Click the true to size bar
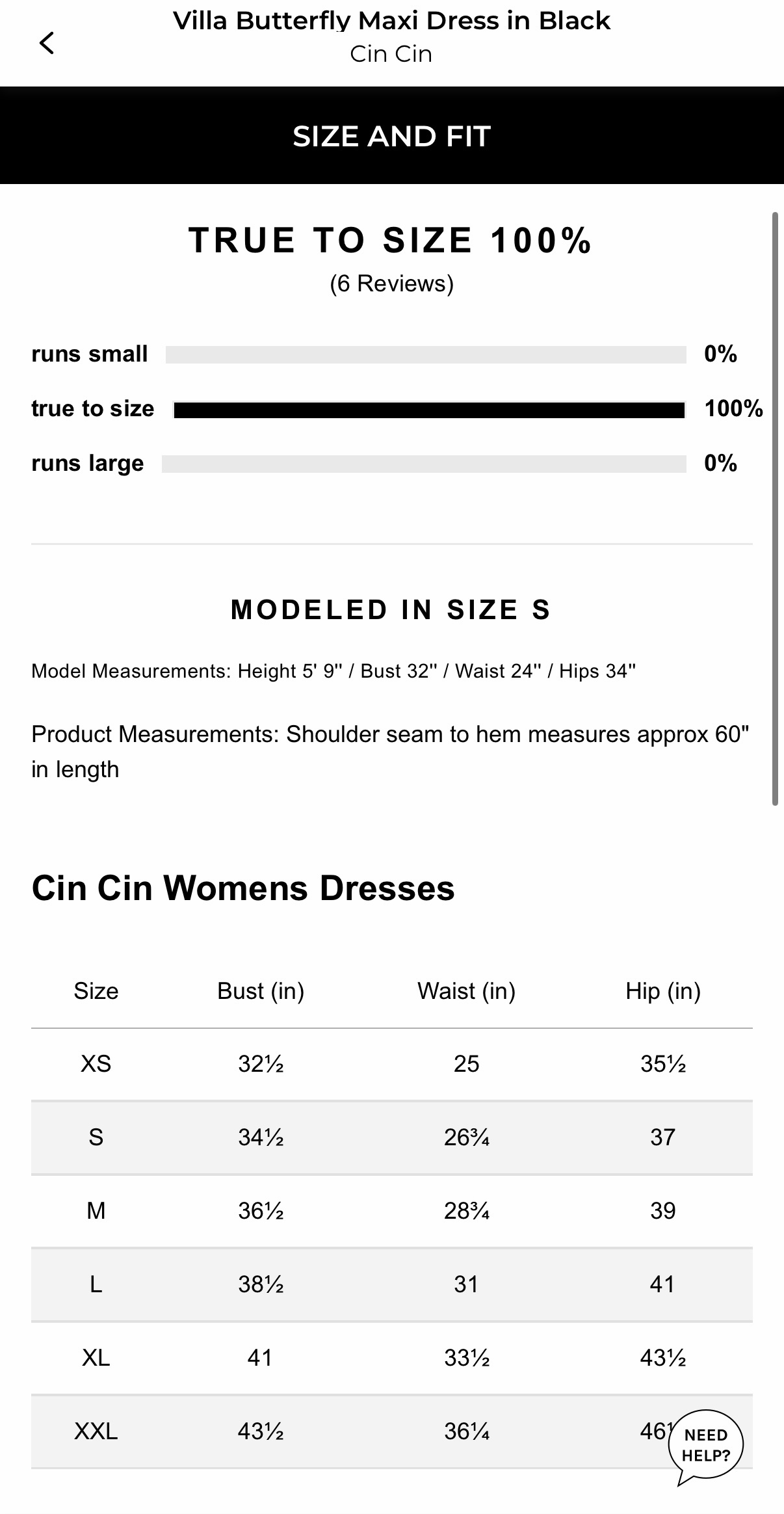Image resolution: width=784 pixels, height=1514 pixels. click(x=429, y=410)
